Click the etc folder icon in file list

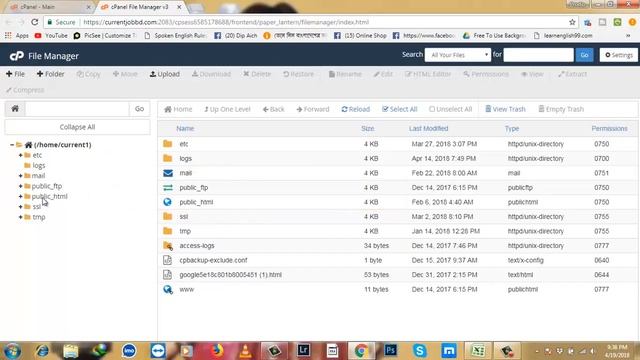tap(167, 144)
